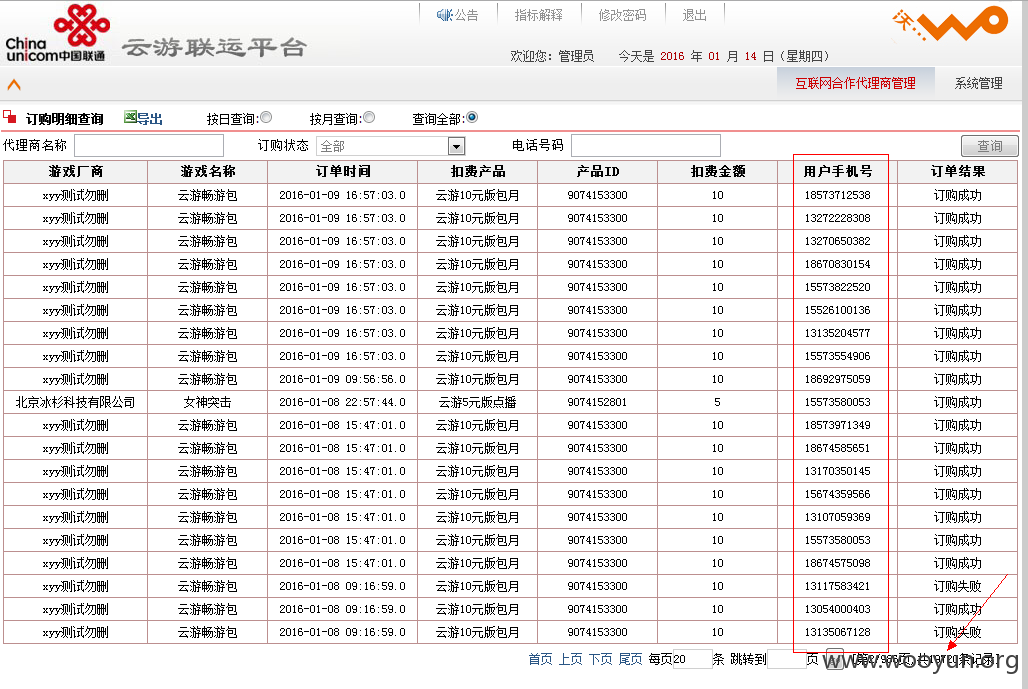This screenshot has height=689, width=1028.
Task: Click the 跳转到 page number input
Action: (x=786, y=659)
